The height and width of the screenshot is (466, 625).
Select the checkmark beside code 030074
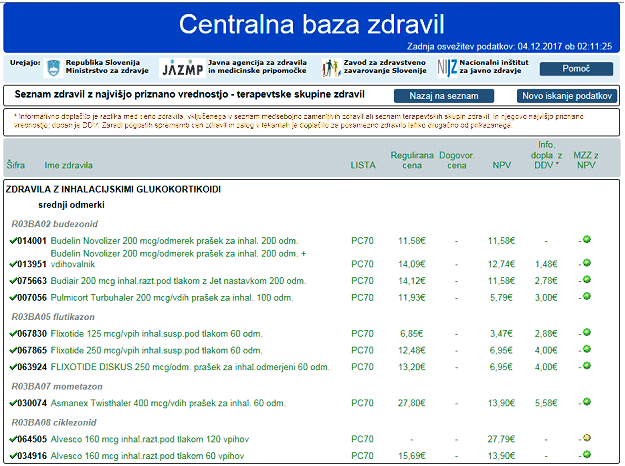13,403
